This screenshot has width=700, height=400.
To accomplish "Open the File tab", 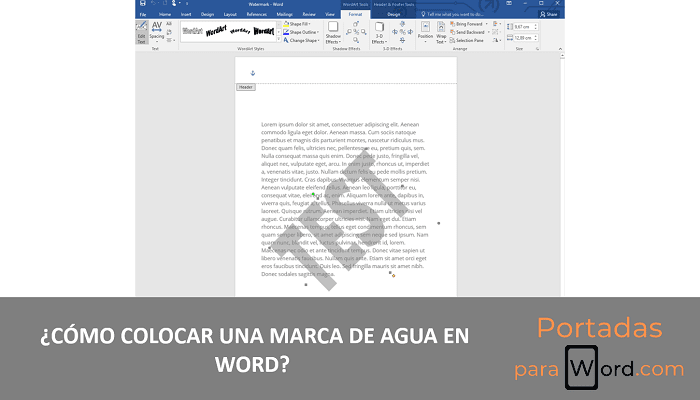I will 143,14.
